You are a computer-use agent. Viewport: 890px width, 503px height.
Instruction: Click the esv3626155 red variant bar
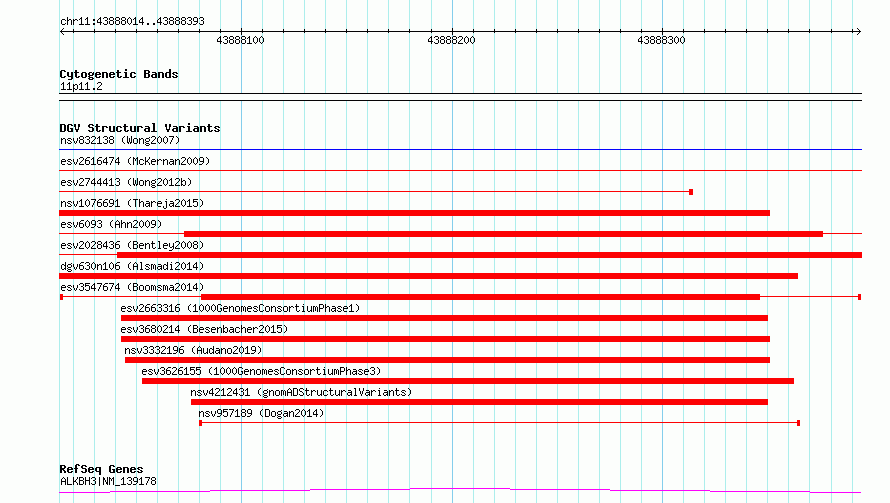(x=468, y=381)
